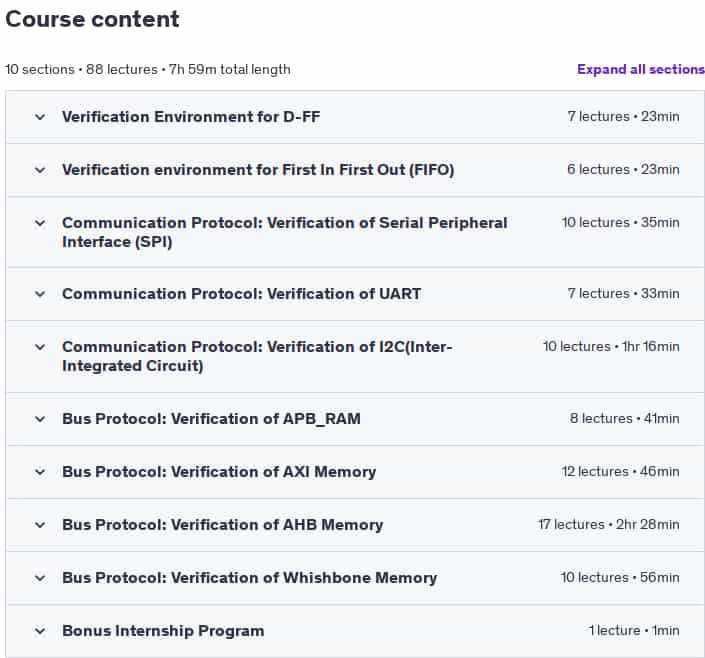705x658 pixels.
Task: Expand chevron for APB_RAM section
Action: click(40, 419)
